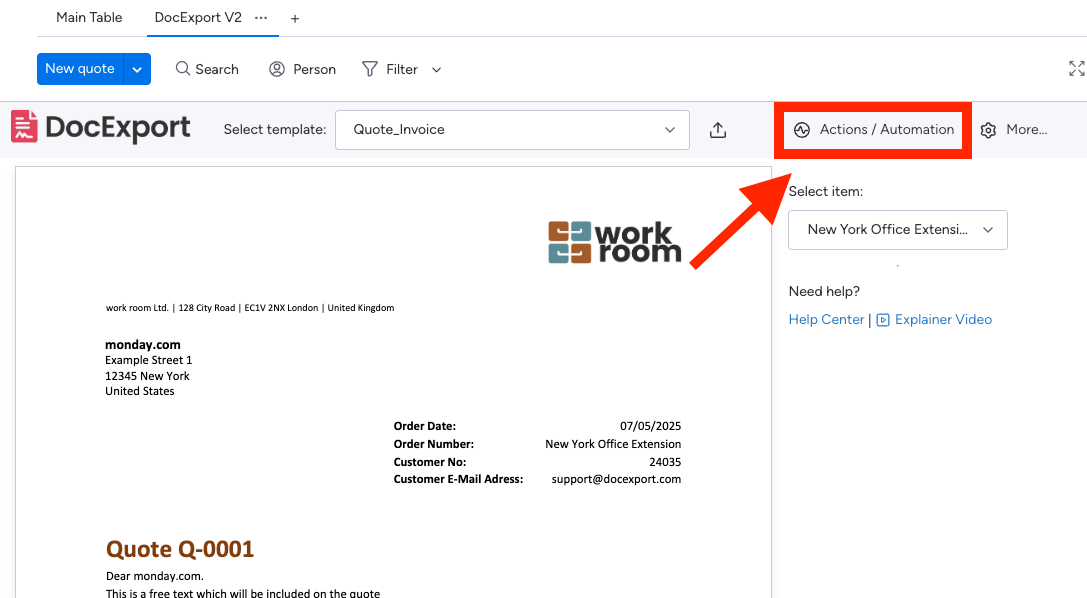
Task: Open the Quote_Invoice template dropdown
Action: pyautogui.click(x=512, y=130)
